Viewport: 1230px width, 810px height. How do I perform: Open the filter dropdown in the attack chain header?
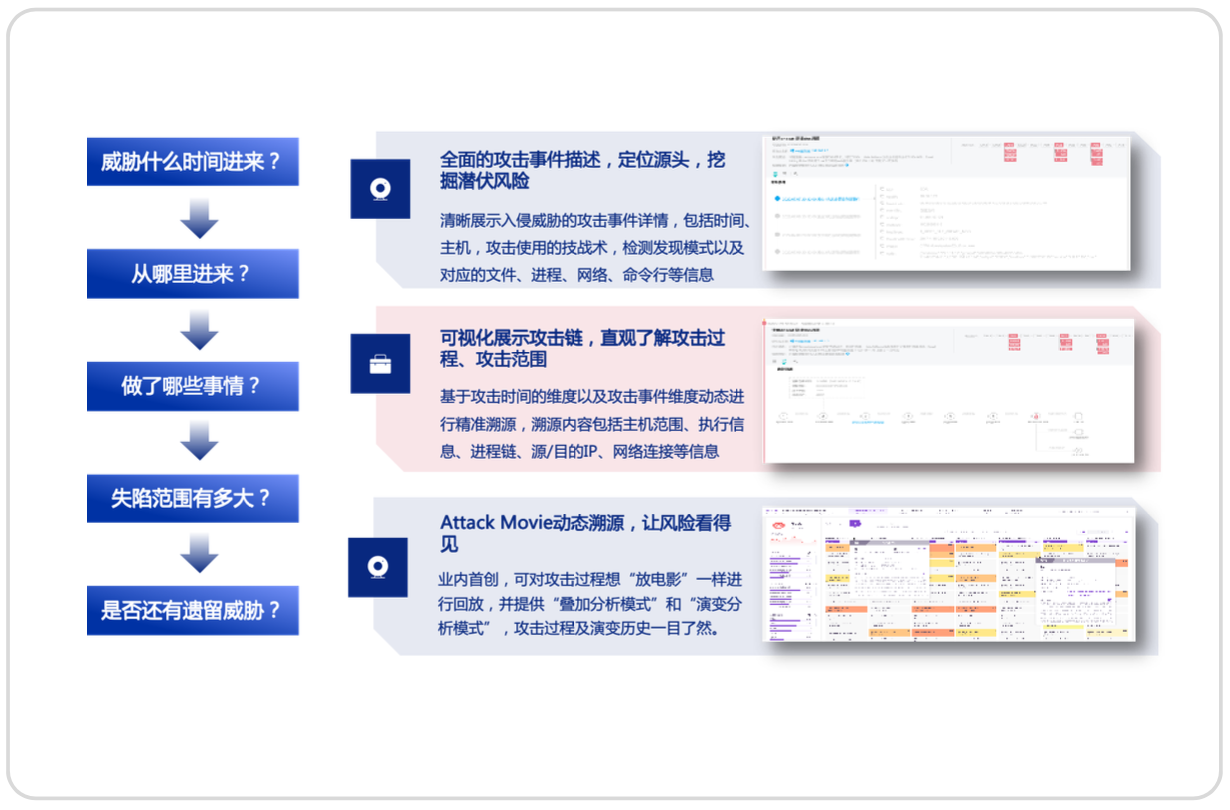pyautogui.click(x=970, y=335)
